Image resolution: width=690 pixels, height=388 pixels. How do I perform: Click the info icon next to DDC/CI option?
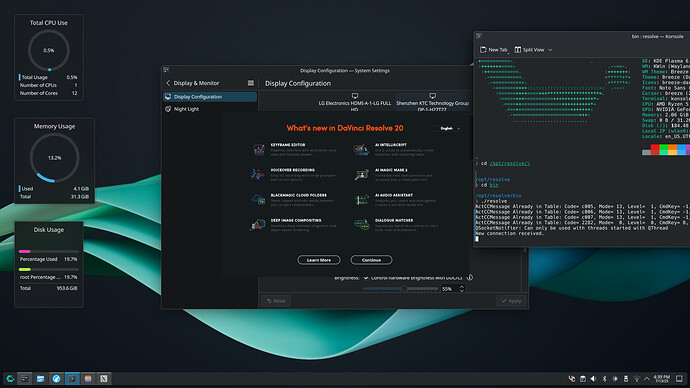pyautogui.click(x=470, y=277)
